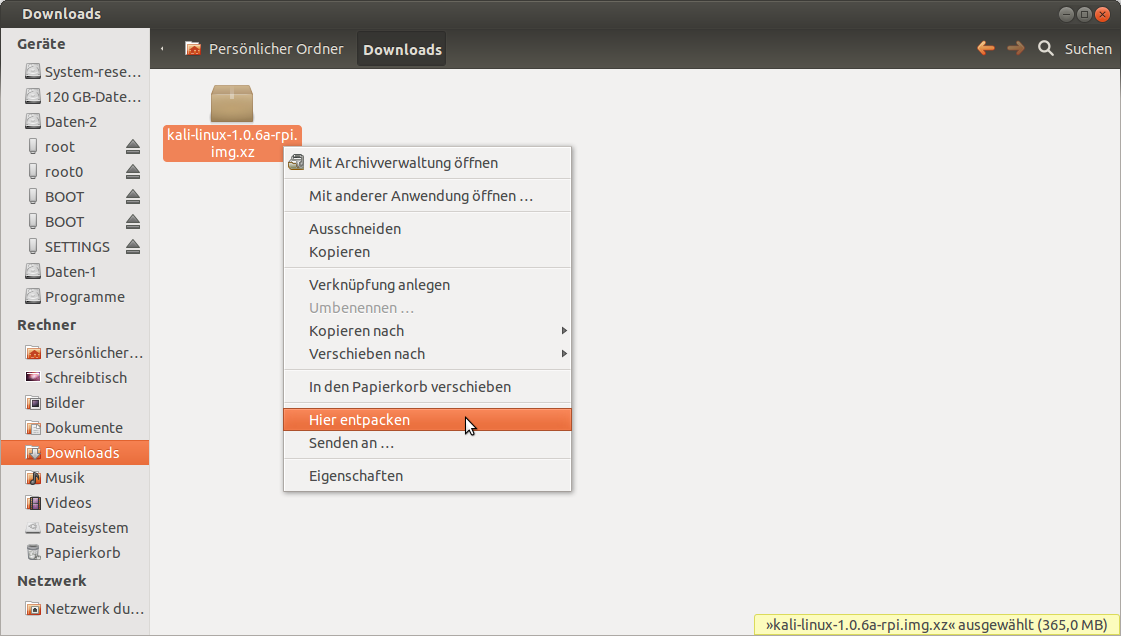This screenshot has height=636, width=1121.
Task: Click the Downloads path bar button
Action: 402,49
